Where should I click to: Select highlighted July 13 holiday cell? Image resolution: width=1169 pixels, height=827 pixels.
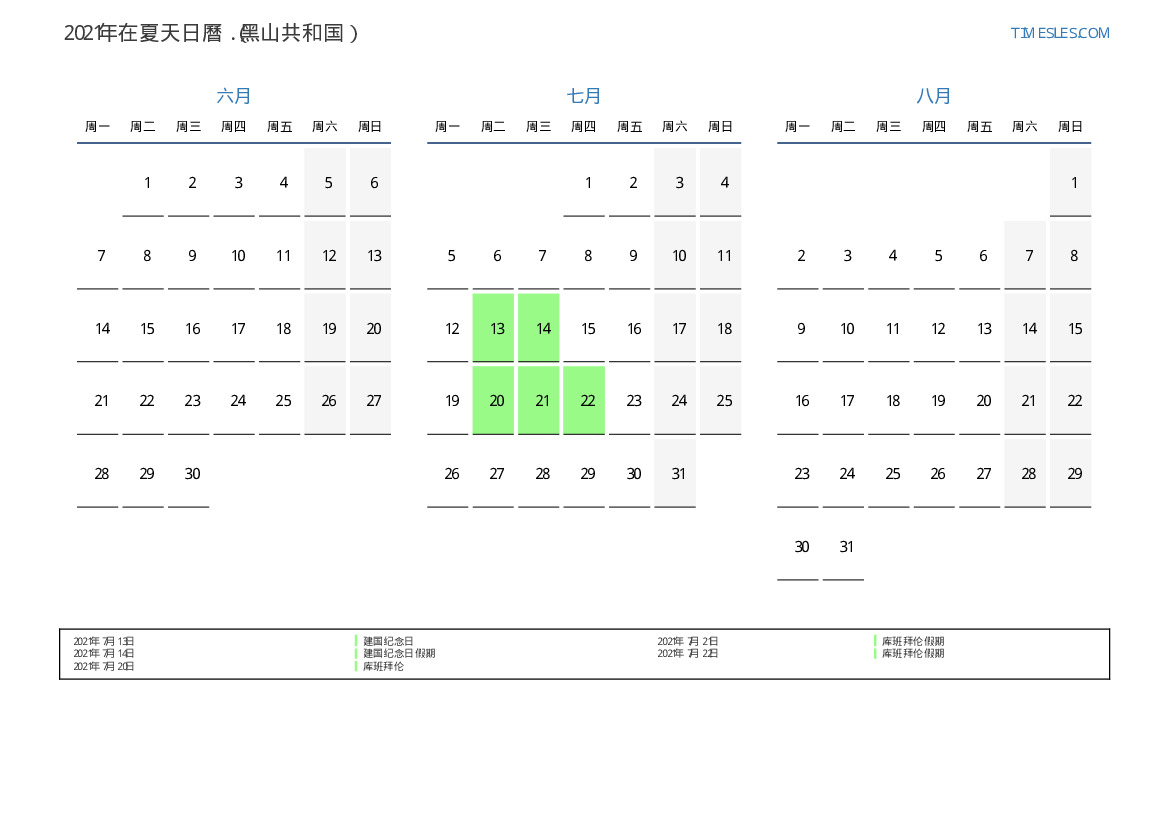coord(497,328)
